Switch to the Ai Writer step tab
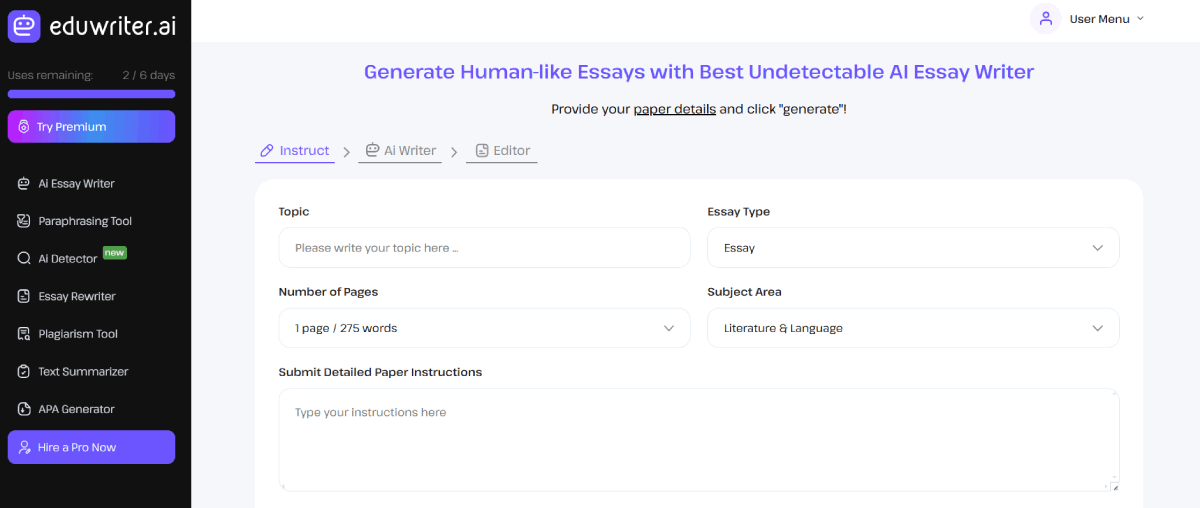 click(400, 151)
